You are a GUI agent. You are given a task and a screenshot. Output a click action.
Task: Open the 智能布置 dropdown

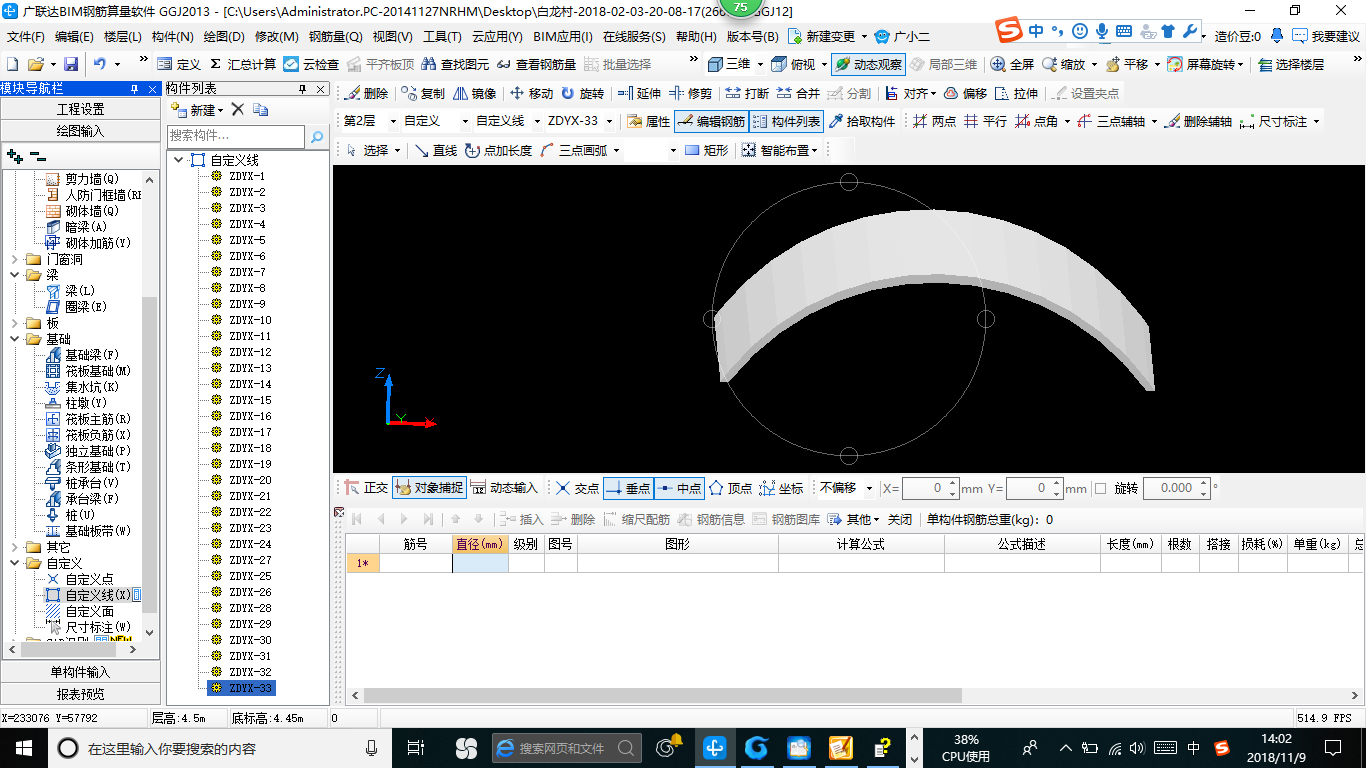click(x=815, y=150)
